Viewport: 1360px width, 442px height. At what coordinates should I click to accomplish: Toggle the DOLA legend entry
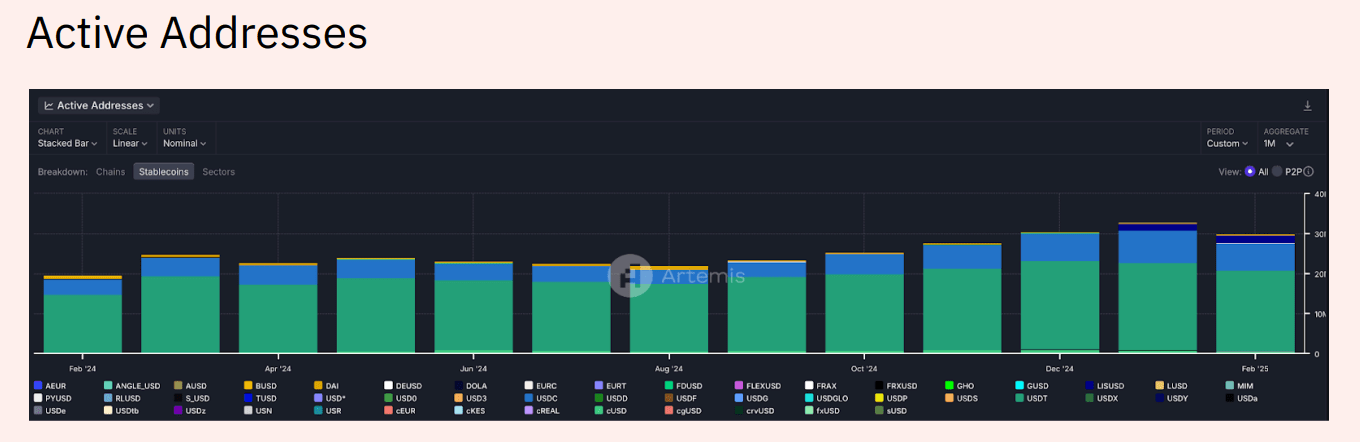tap(470, 385)
